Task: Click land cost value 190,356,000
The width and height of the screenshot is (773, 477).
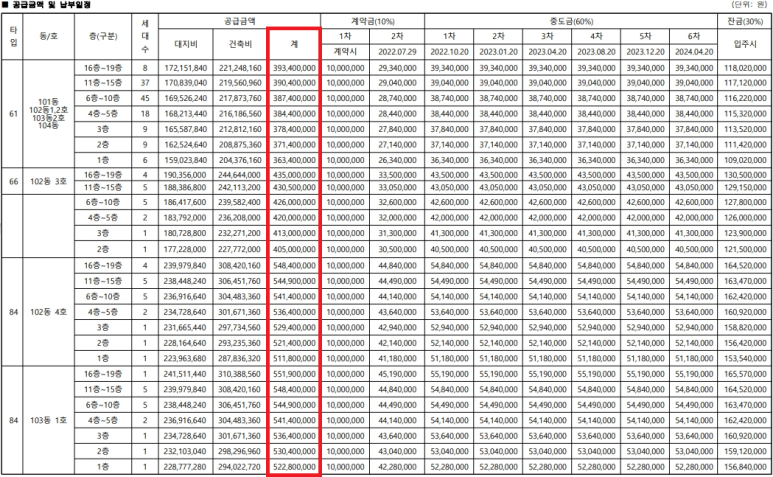Action: pos(185,175)
